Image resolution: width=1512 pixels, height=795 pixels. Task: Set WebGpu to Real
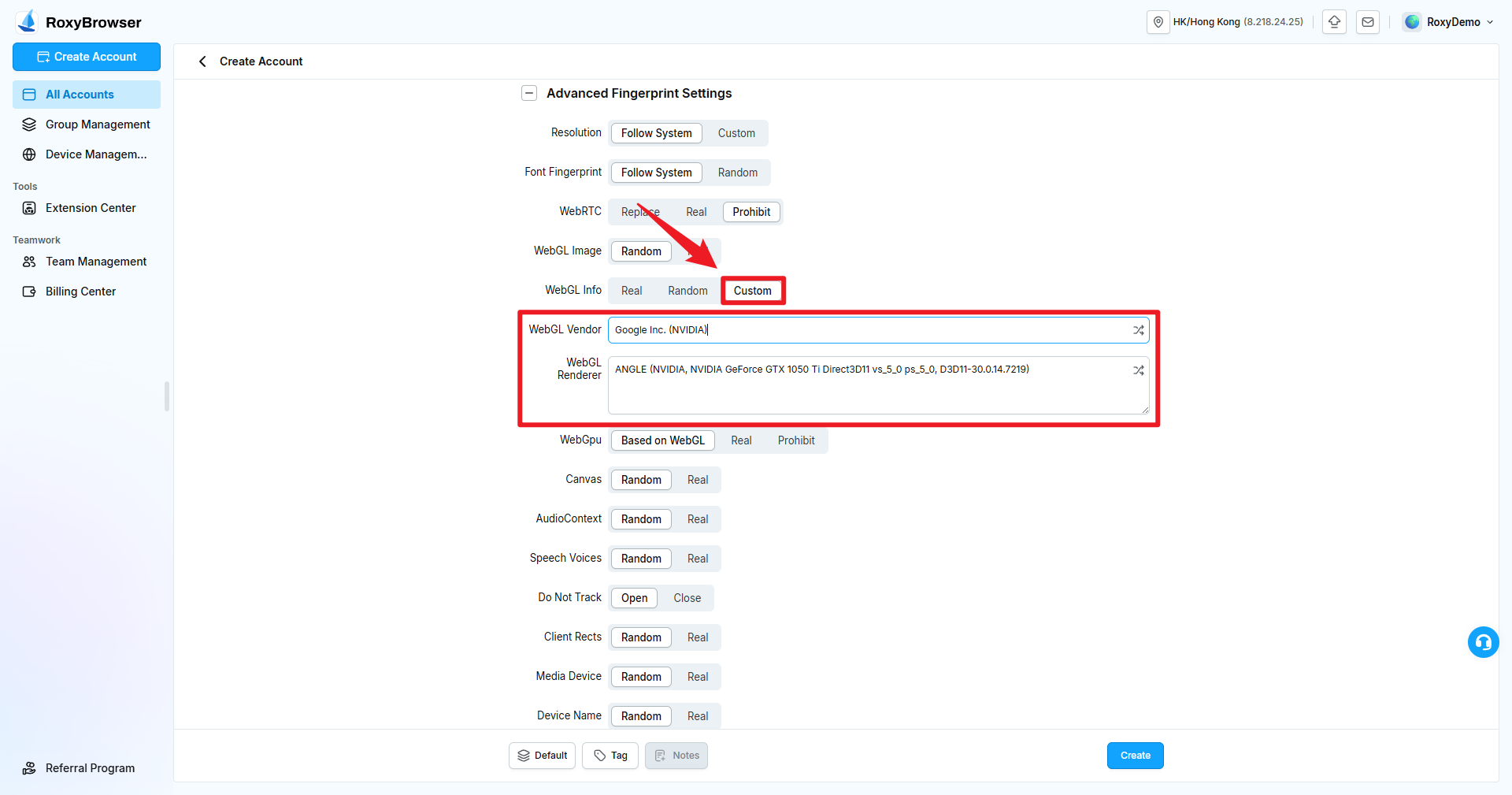741,440
